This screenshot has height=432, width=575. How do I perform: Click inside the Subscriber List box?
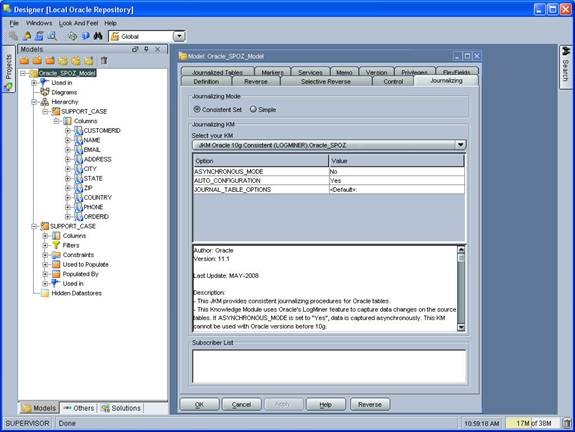(x=329, y=366)
